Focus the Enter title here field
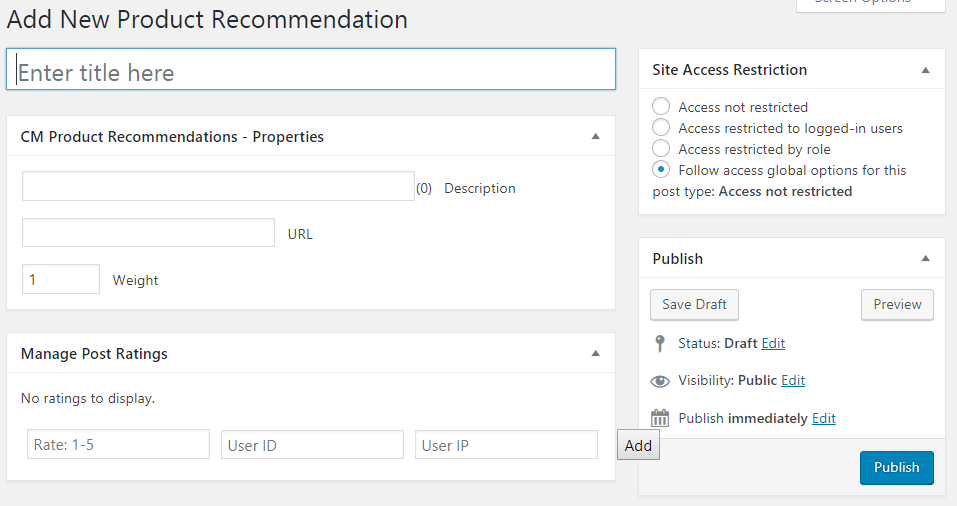957x506 pixels. (311, 72)
